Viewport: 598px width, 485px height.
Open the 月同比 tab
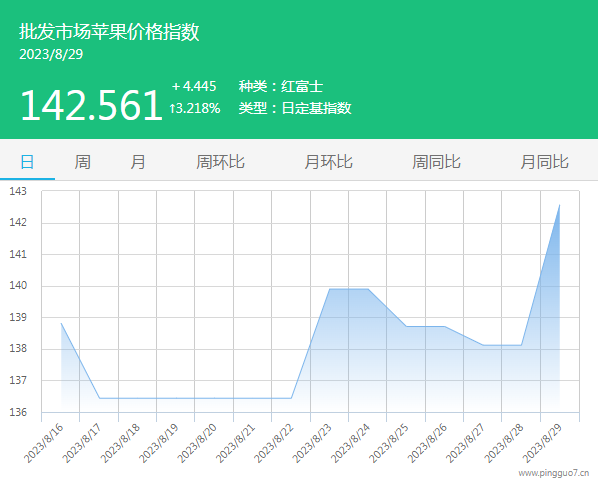[544, 162]
